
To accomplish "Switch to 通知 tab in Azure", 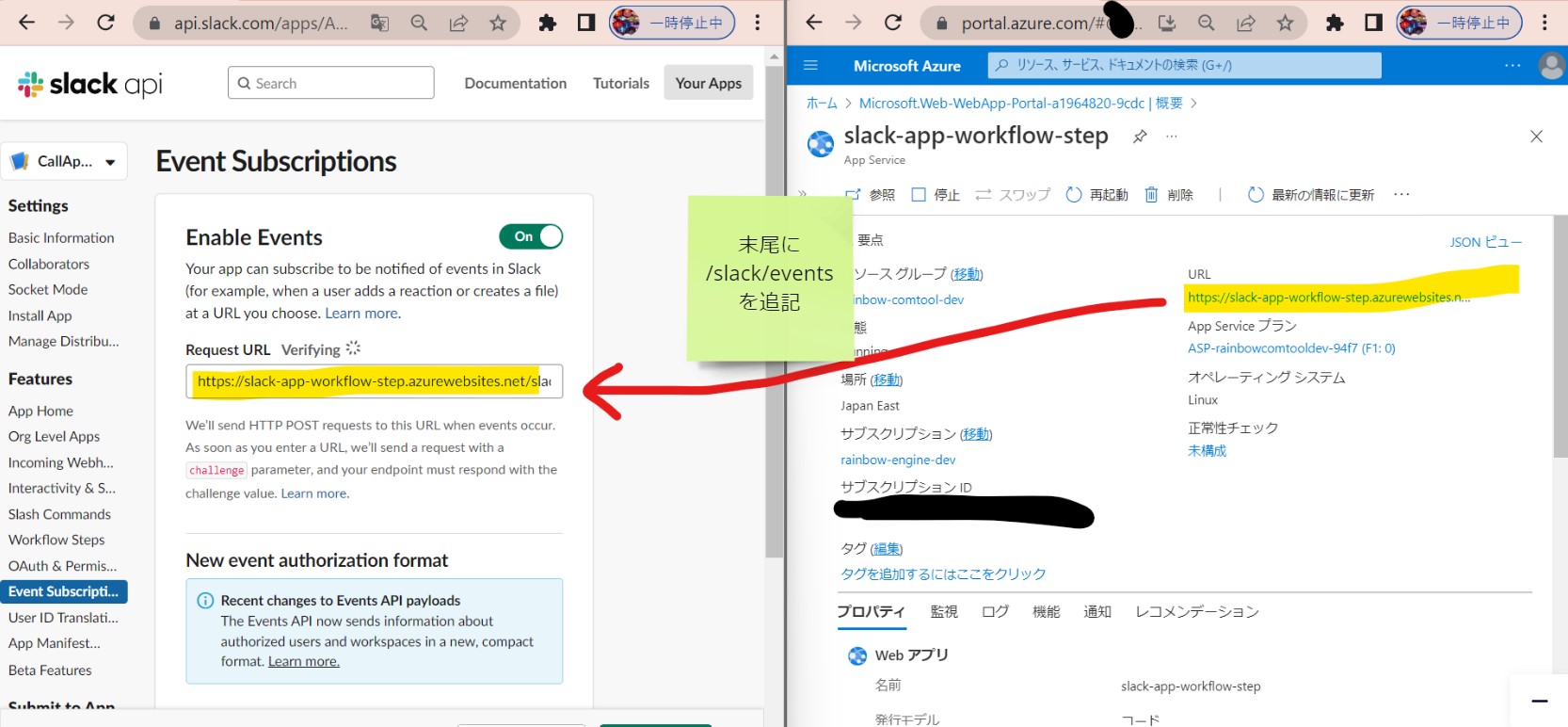I will [1097, 612].
